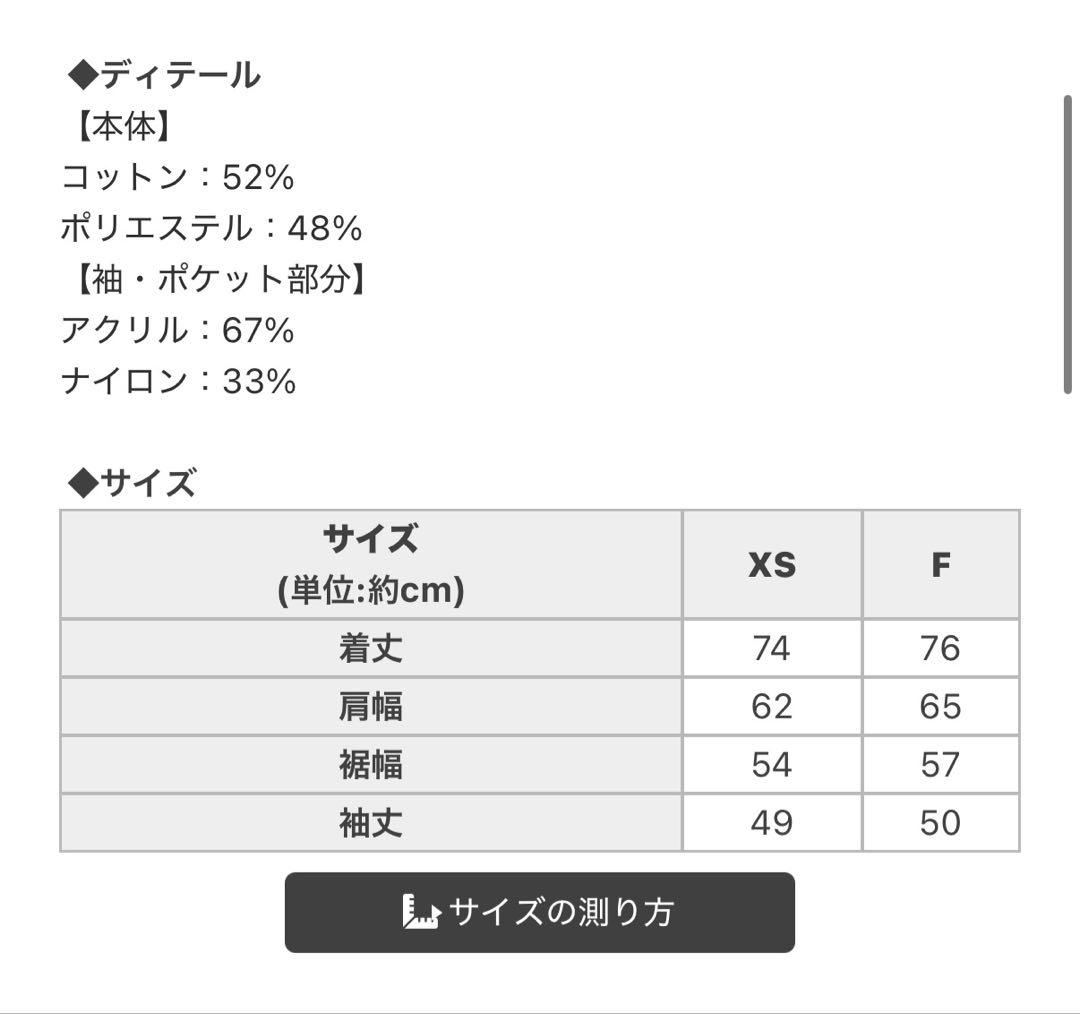Screen dimensions: 1080x1014
Task: Click the コットン：52% material line
Action: point(160,175)
